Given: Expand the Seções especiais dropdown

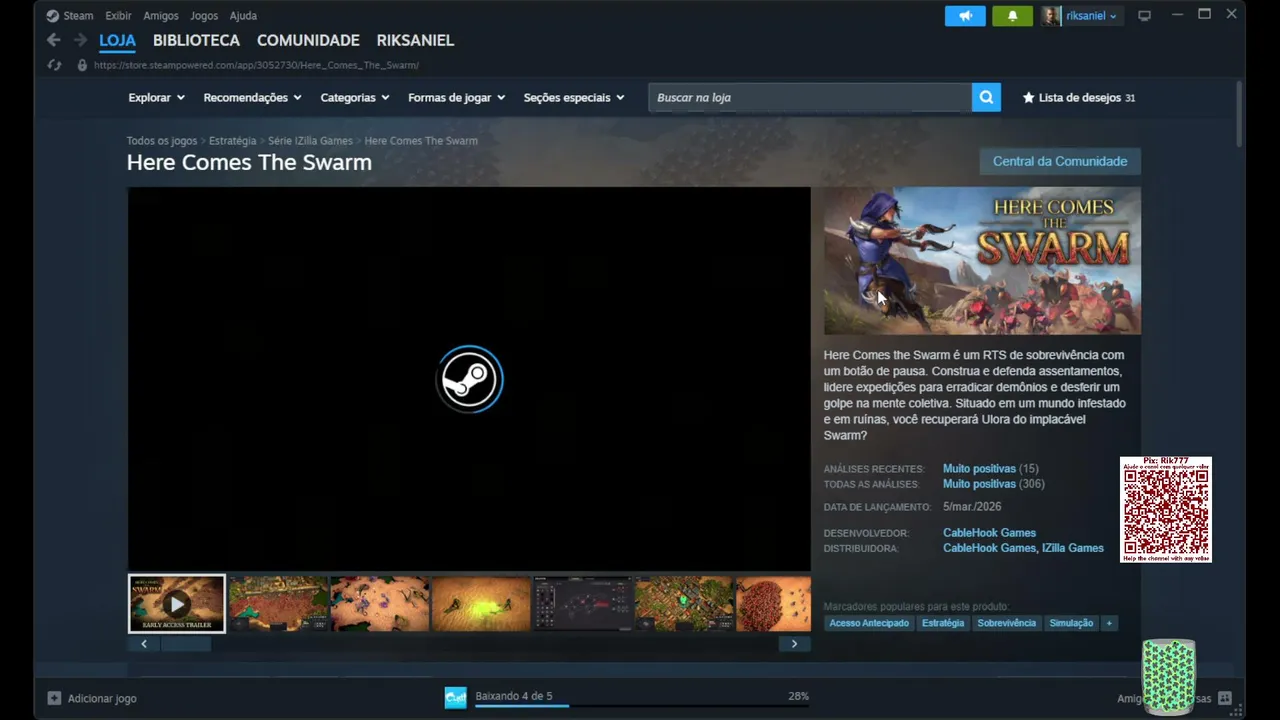Looking at the screenshot, I should point(574,97).
